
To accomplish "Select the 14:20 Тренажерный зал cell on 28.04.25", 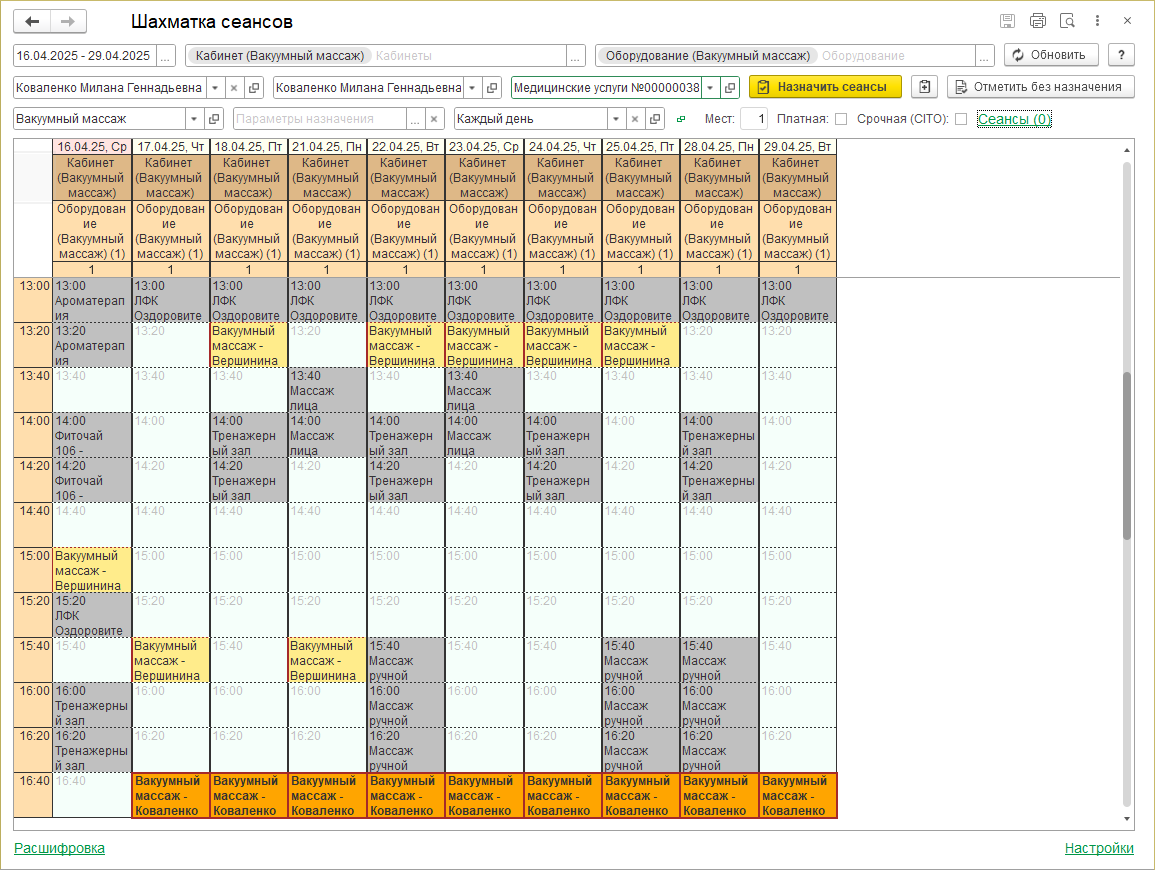I will (719, 480).
